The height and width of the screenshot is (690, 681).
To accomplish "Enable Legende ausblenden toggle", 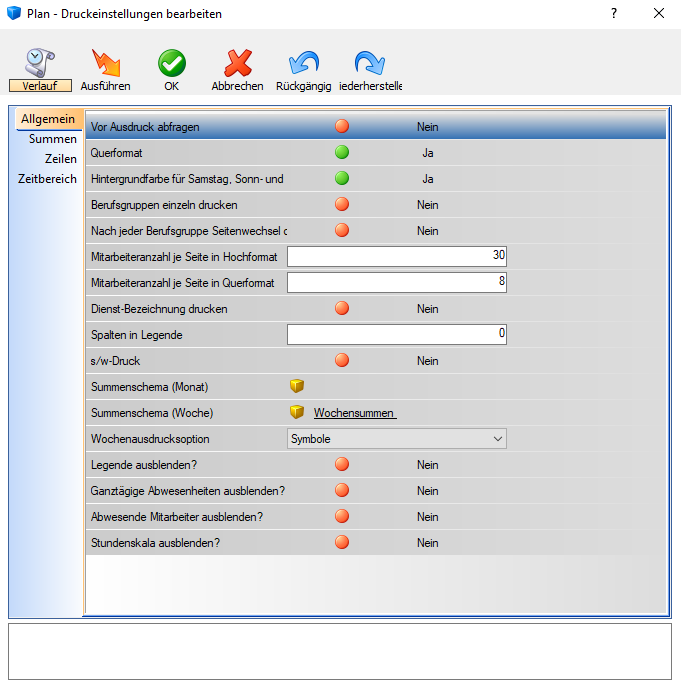I will click(x=342, y=464).
